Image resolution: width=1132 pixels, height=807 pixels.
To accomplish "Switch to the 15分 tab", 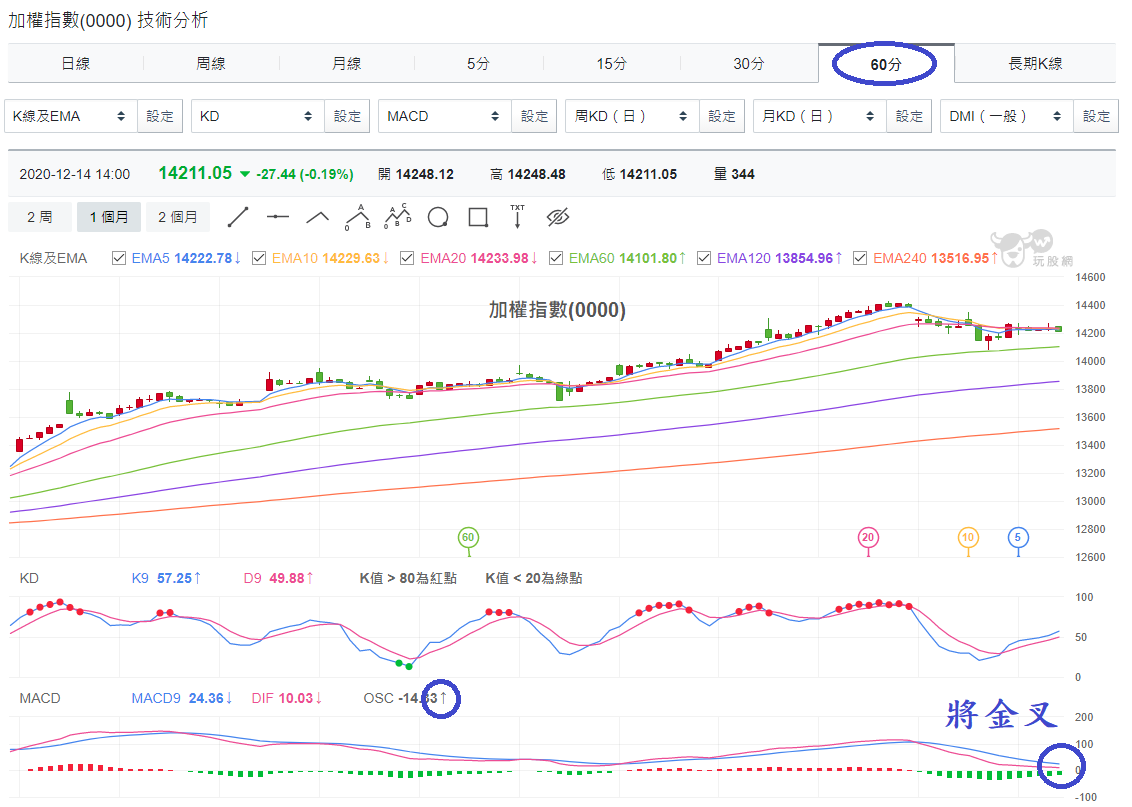I will click(x=611, y=64).
